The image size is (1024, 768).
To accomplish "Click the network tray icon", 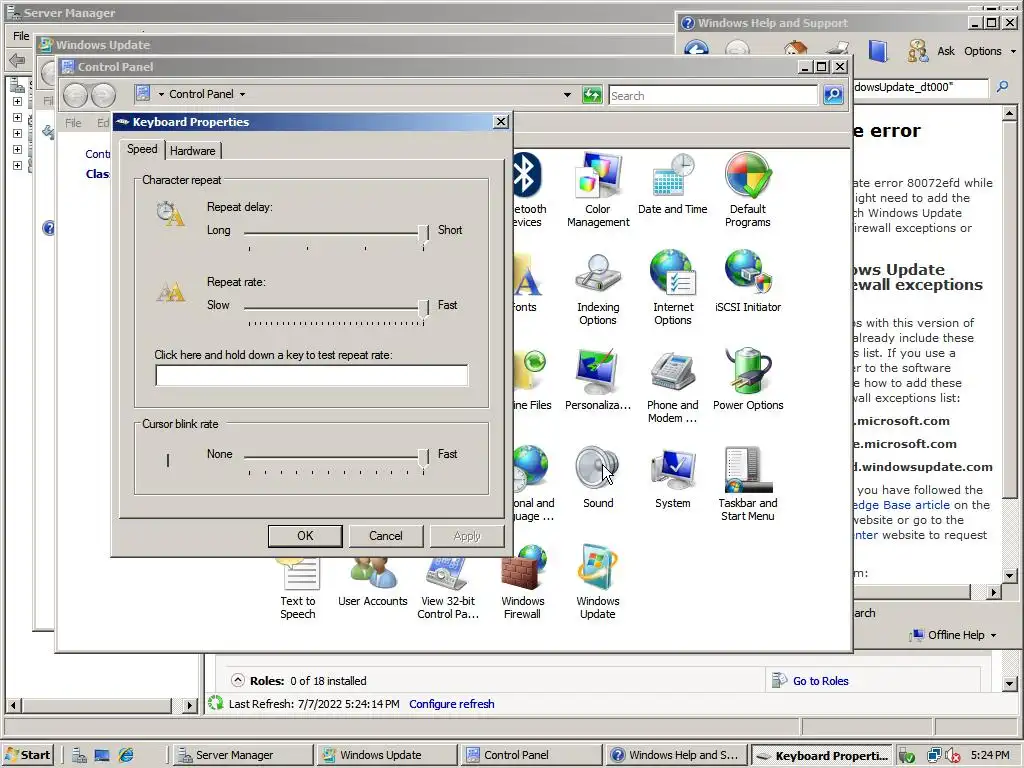I will click(934, 755).
